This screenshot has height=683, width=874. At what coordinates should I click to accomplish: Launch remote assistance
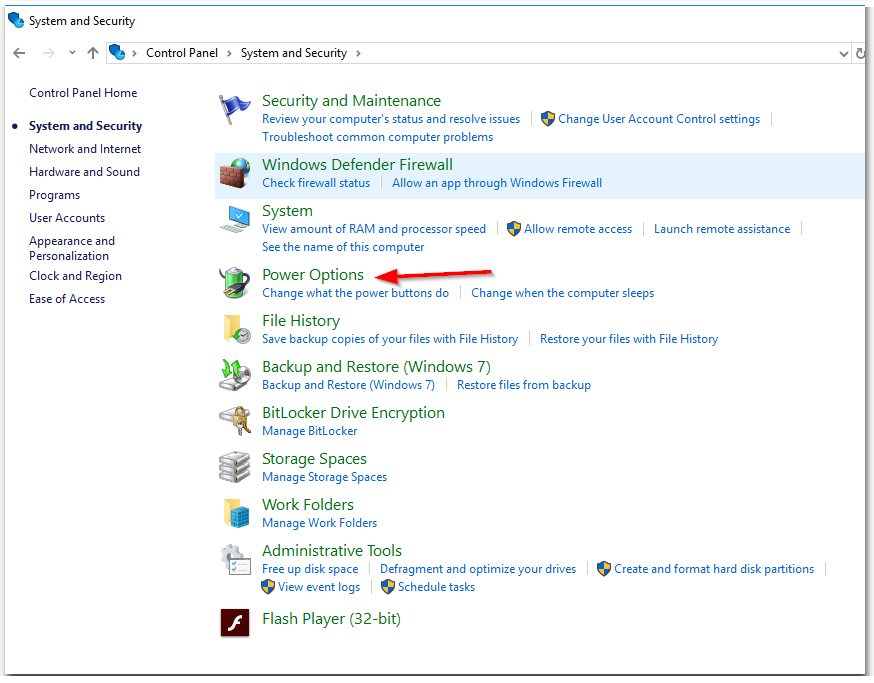click(x=722, y=229)
